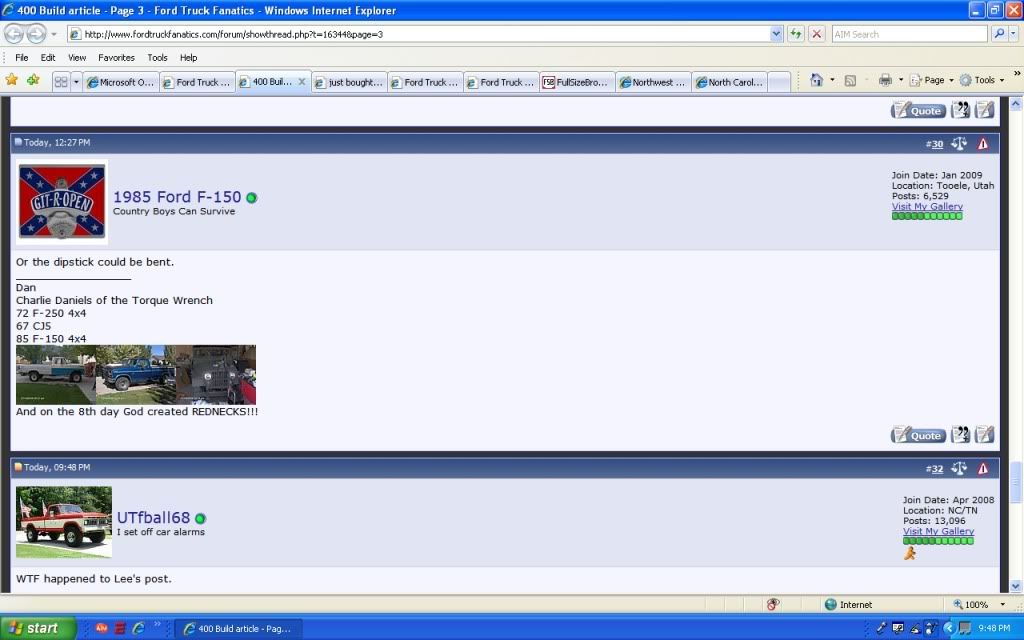This screenshot has height=640, width=1024.
Task: Click the Internet Explorer quick launch icon
Action: tap(138, 628)
